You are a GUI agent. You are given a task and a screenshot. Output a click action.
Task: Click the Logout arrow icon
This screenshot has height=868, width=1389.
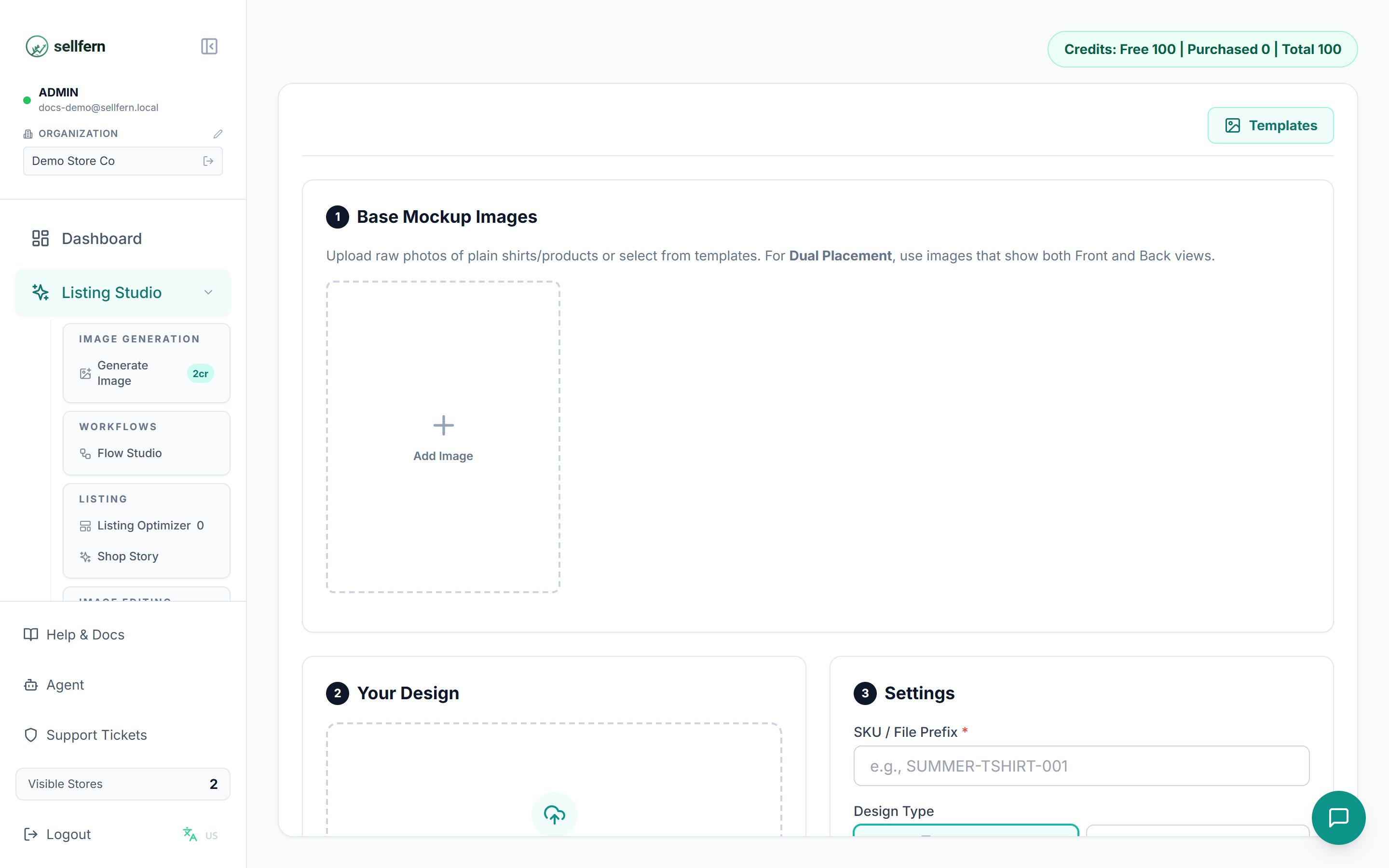pyautogui.click(x=31, y=835)
